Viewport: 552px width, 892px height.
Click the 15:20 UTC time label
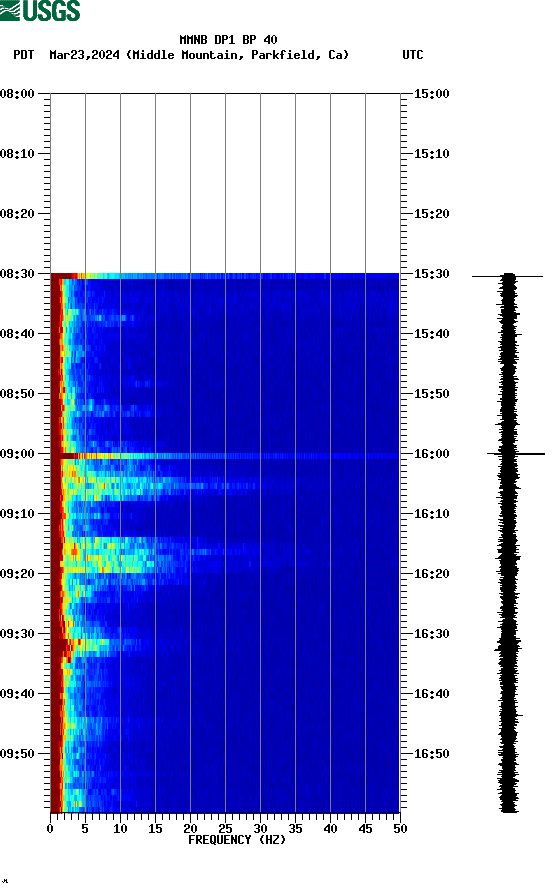tap(431, 214)
